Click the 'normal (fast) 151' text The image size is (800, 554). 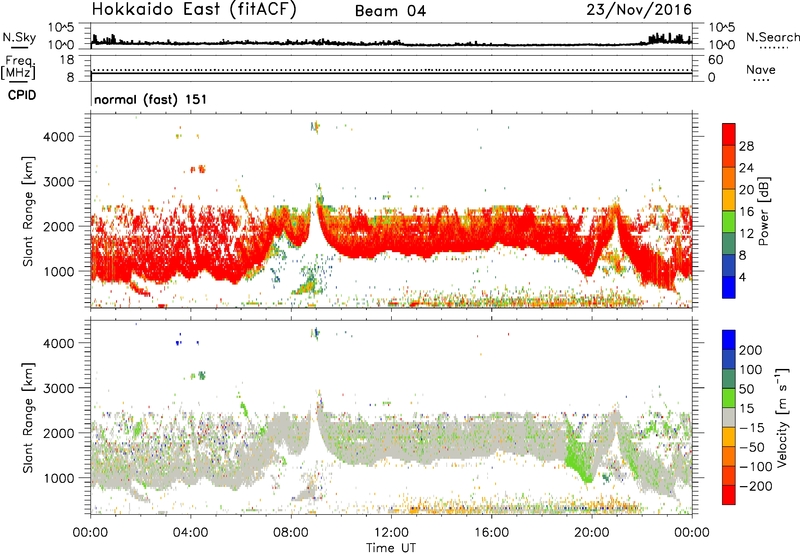151,99
